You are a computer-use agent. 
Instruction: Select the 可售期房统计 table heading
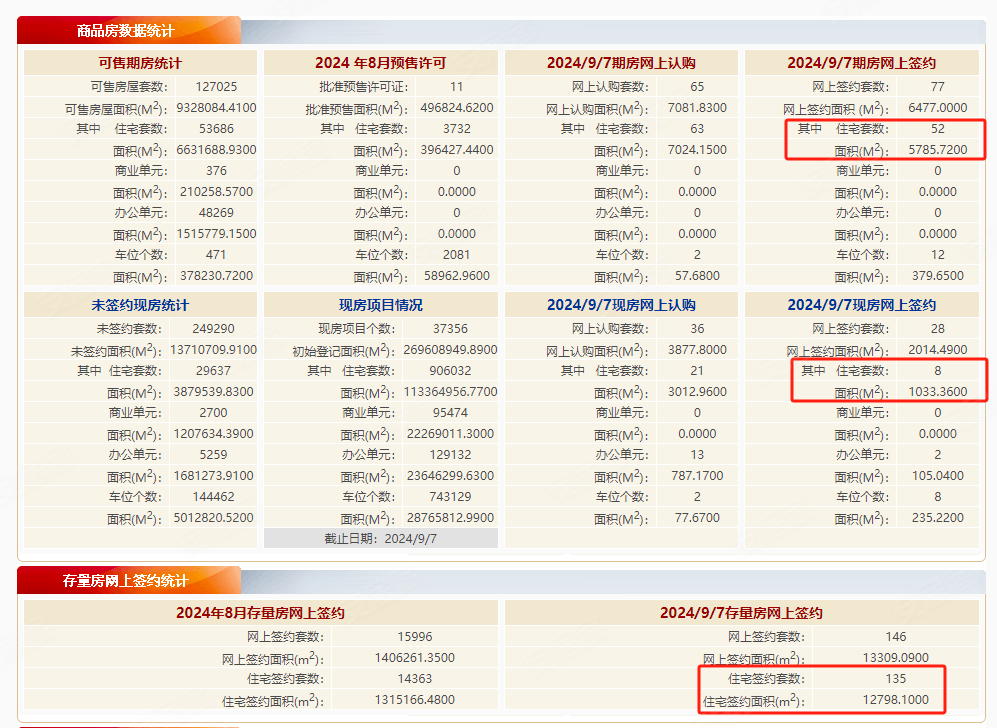pyautogui.click(x=140, y=63)
